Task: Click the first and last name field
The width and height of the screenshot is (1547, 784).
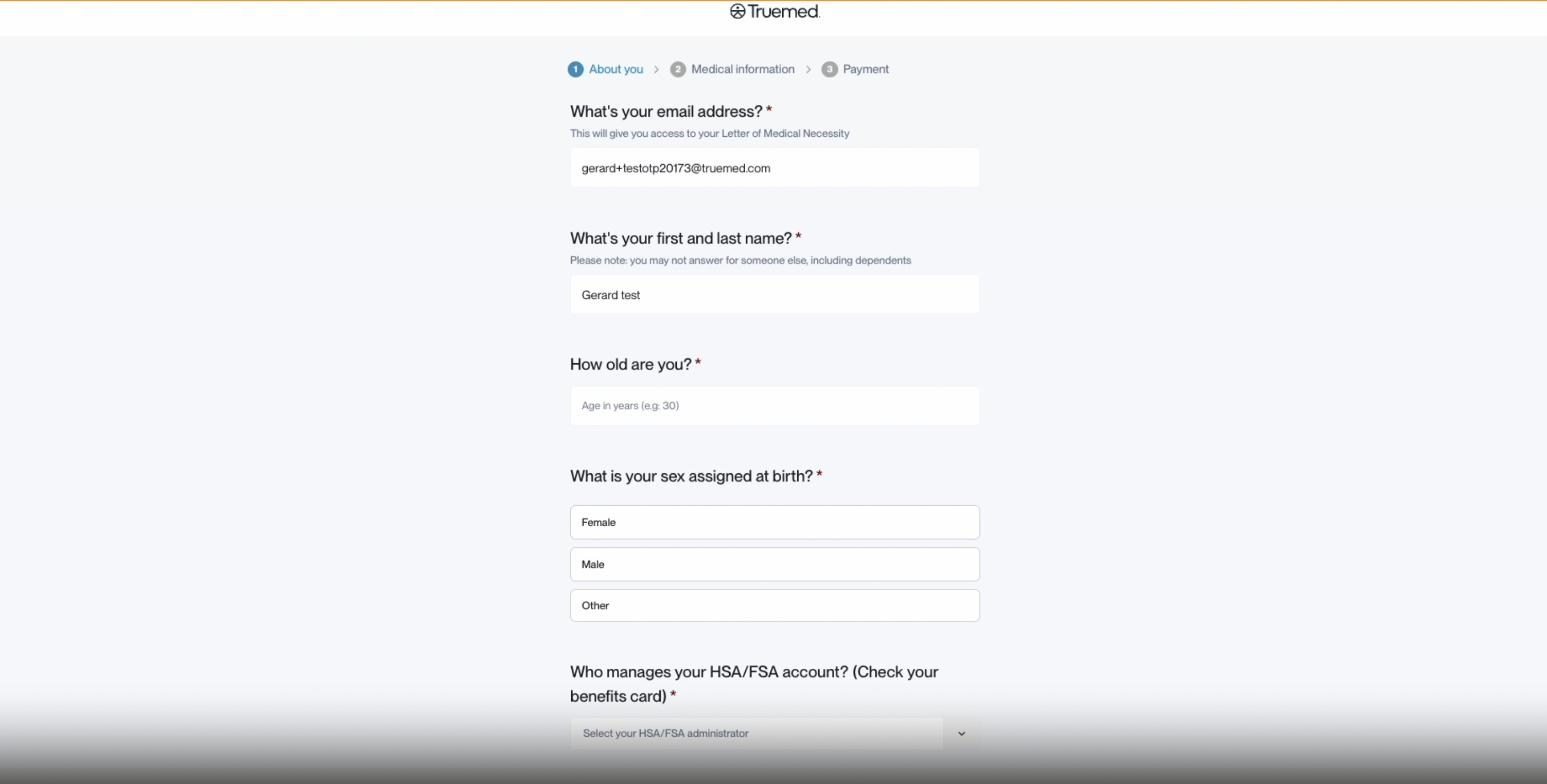Action: (774, 295)
